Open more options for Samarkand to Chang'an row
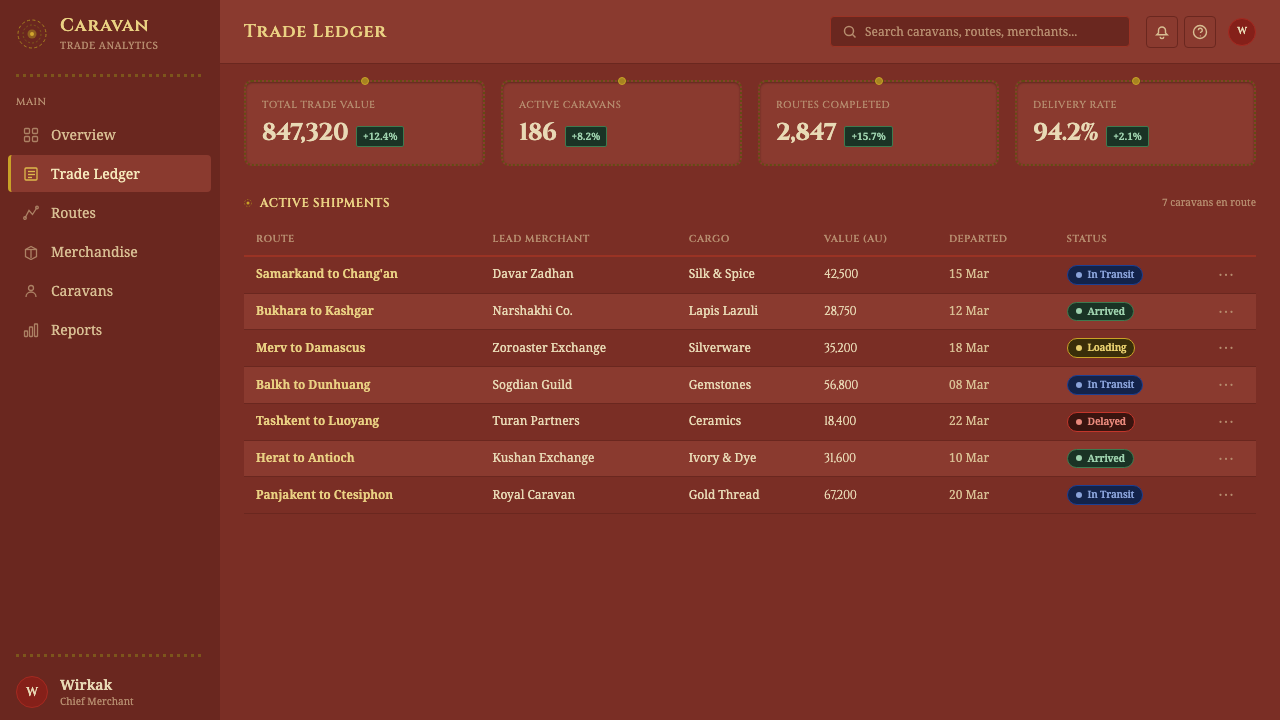 (1226, 275)
